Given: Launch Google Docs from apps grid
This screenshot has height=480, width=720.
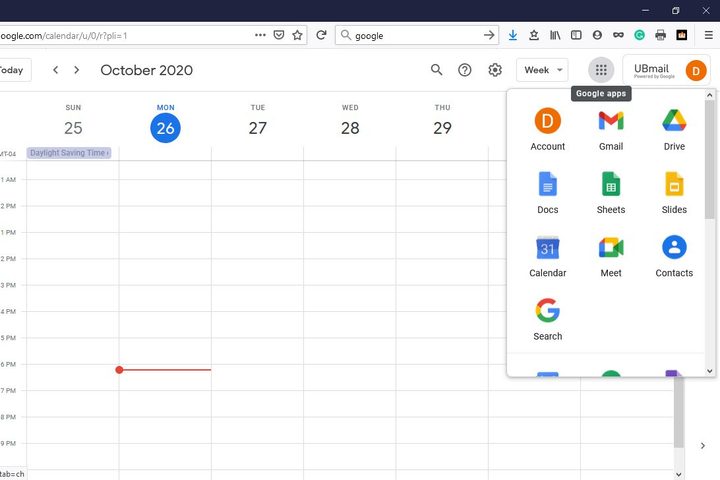Looking at the screenshot, I should point(547,193).
